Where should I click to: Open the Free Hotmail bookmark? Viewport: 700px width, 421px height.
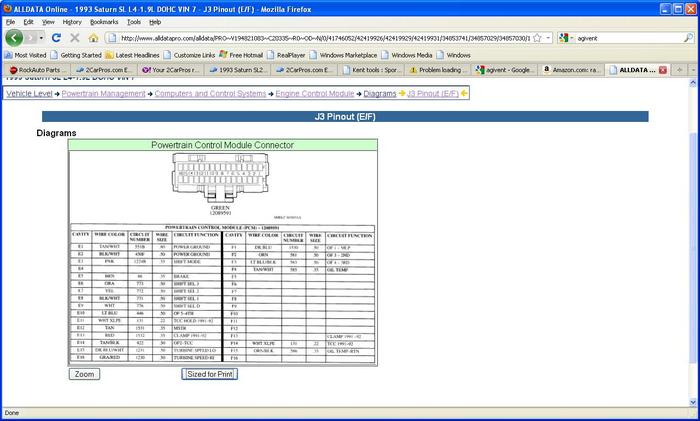[x=241, y=55]
